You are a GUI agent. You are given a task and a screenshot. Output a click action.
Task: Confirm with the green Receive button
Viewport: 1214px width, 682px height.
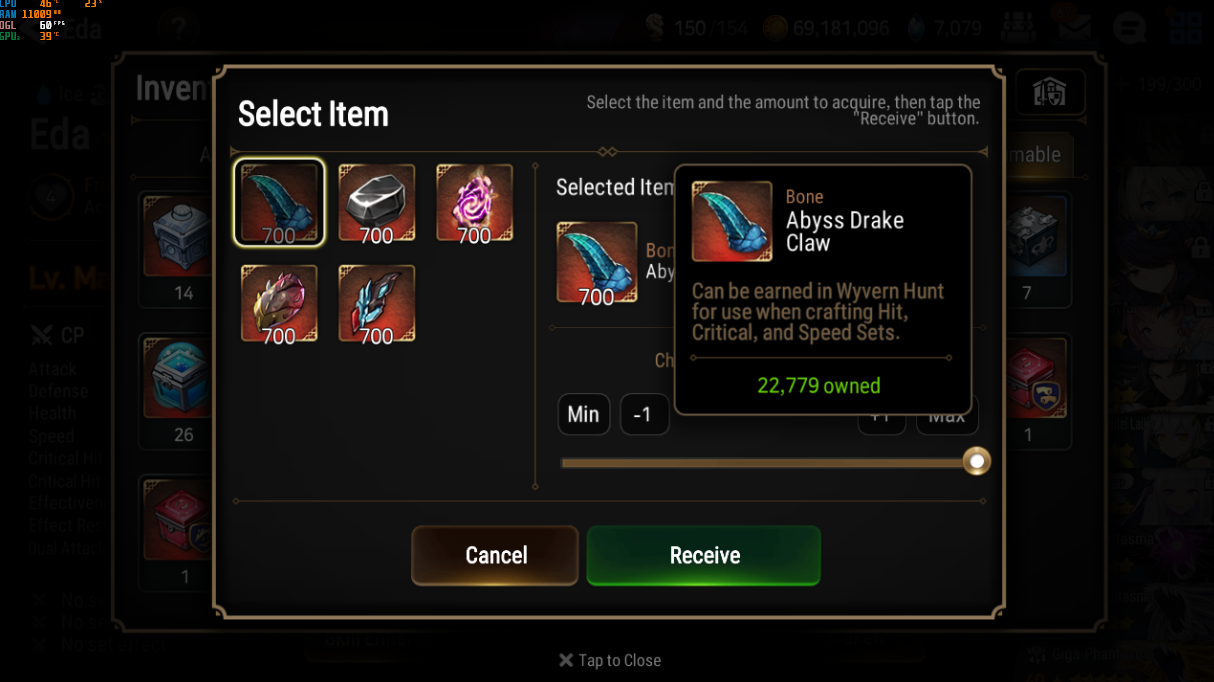pos(704,555)
